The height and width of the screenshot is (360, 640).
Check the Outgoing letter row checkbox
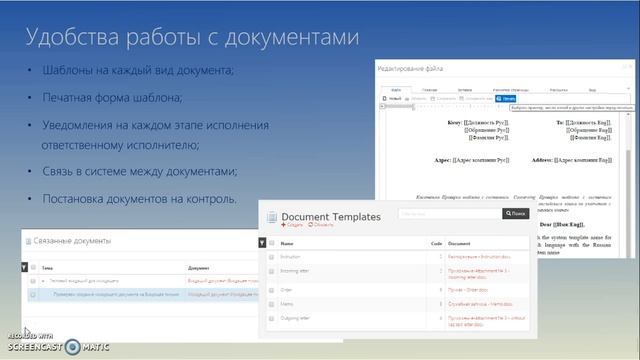271,319
